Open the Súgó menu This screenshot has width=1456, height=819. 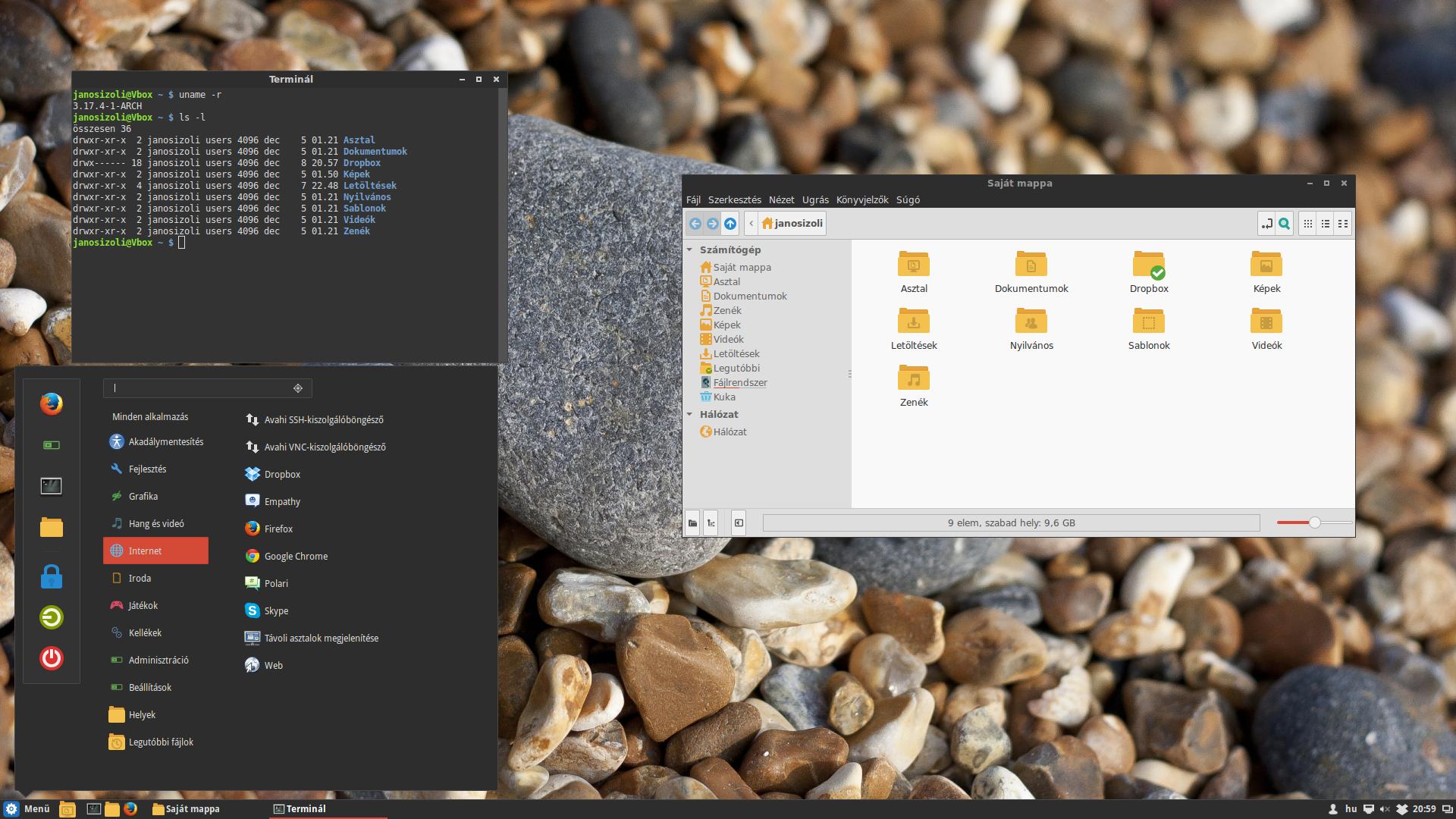pyautogui.click(x=908, y=200)
